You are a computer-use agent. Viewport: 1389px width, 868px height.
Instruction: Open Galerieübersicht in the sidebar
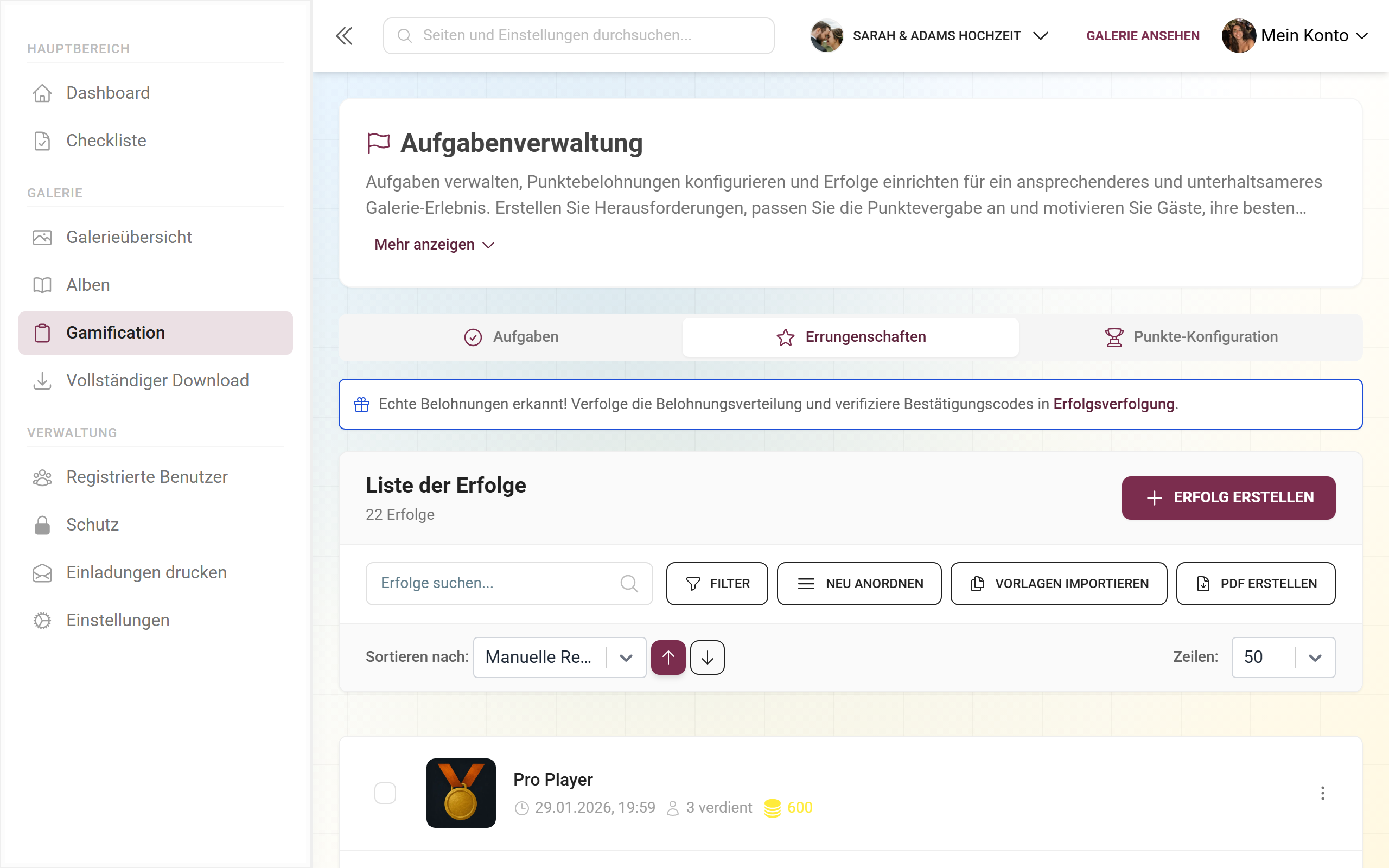tap(156, 237)
